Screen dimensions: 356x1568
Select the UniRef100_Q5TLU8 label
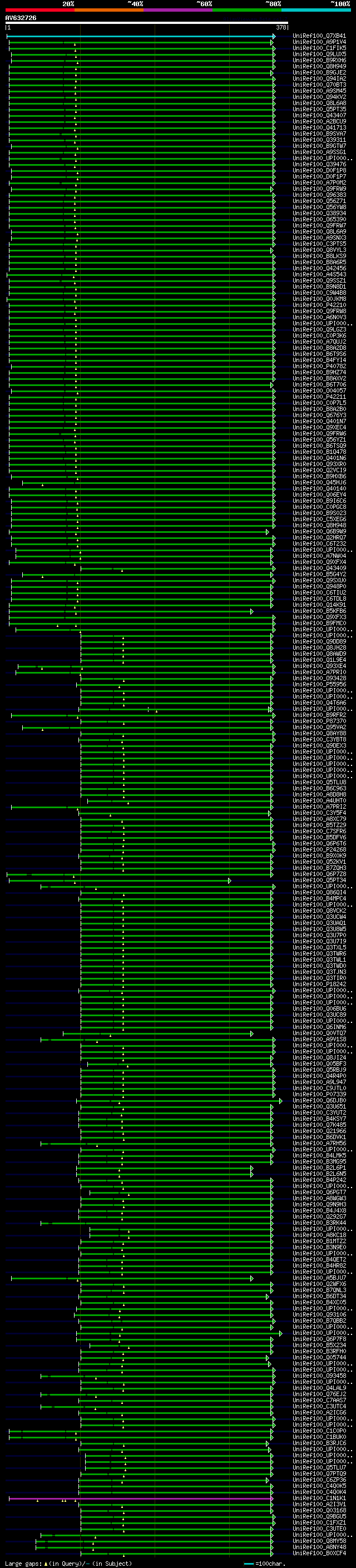[x=319, y=783]
